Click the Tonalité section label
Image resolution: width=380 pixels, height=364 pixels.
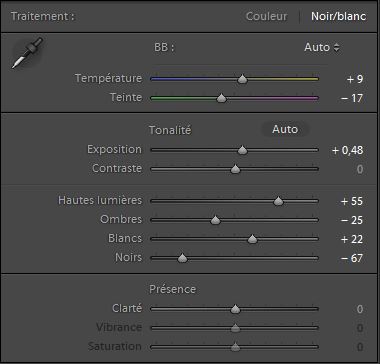(170, 130)
